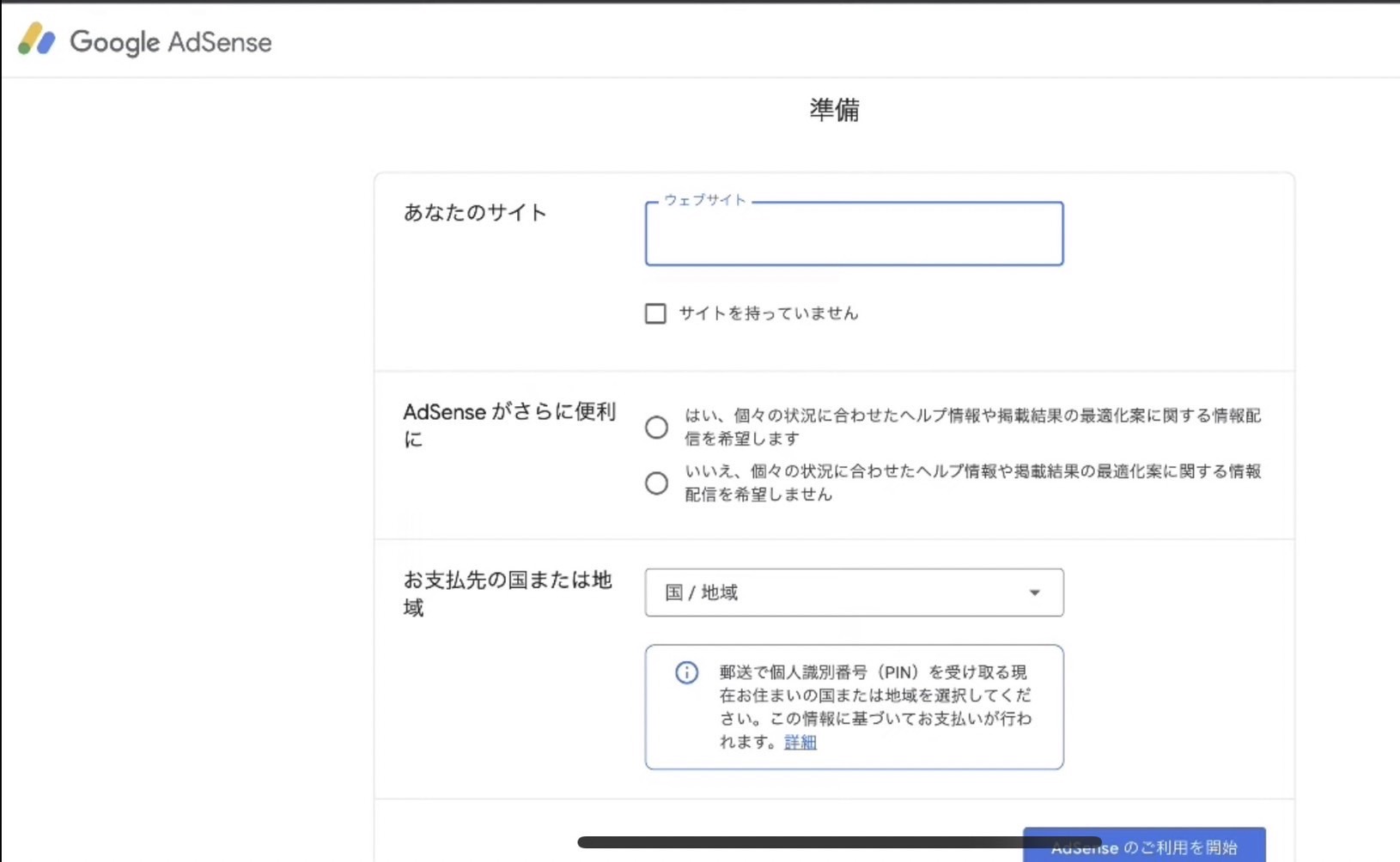Click the お支払先の国または地域 section label

(x=508, y=593)
